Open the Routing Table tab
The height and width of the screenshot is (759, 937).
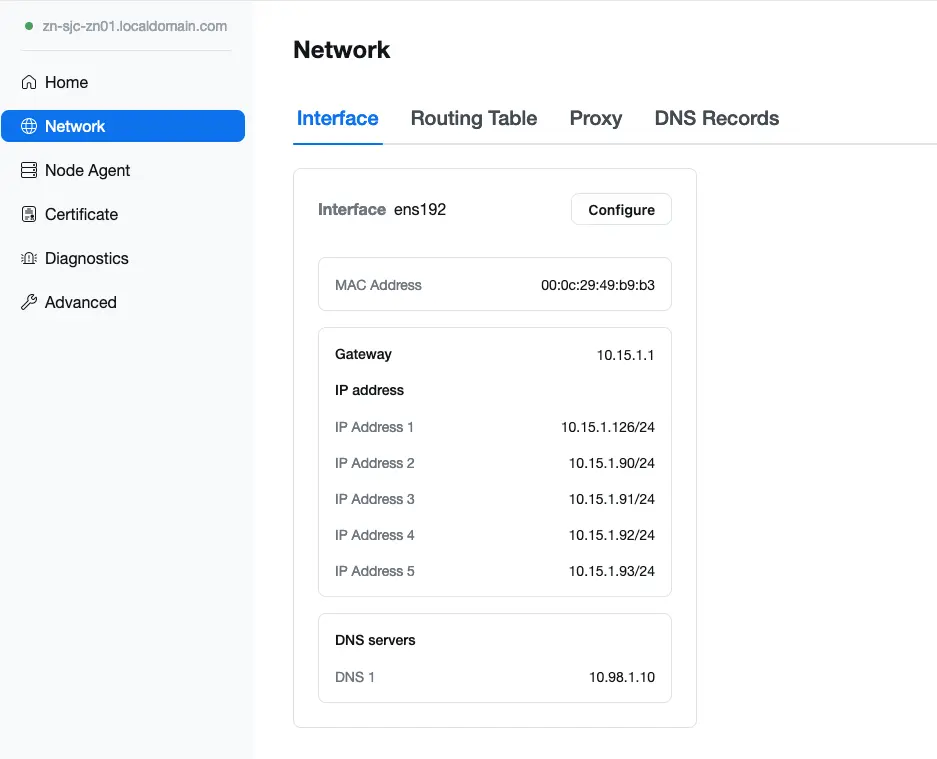coord(473,118)
